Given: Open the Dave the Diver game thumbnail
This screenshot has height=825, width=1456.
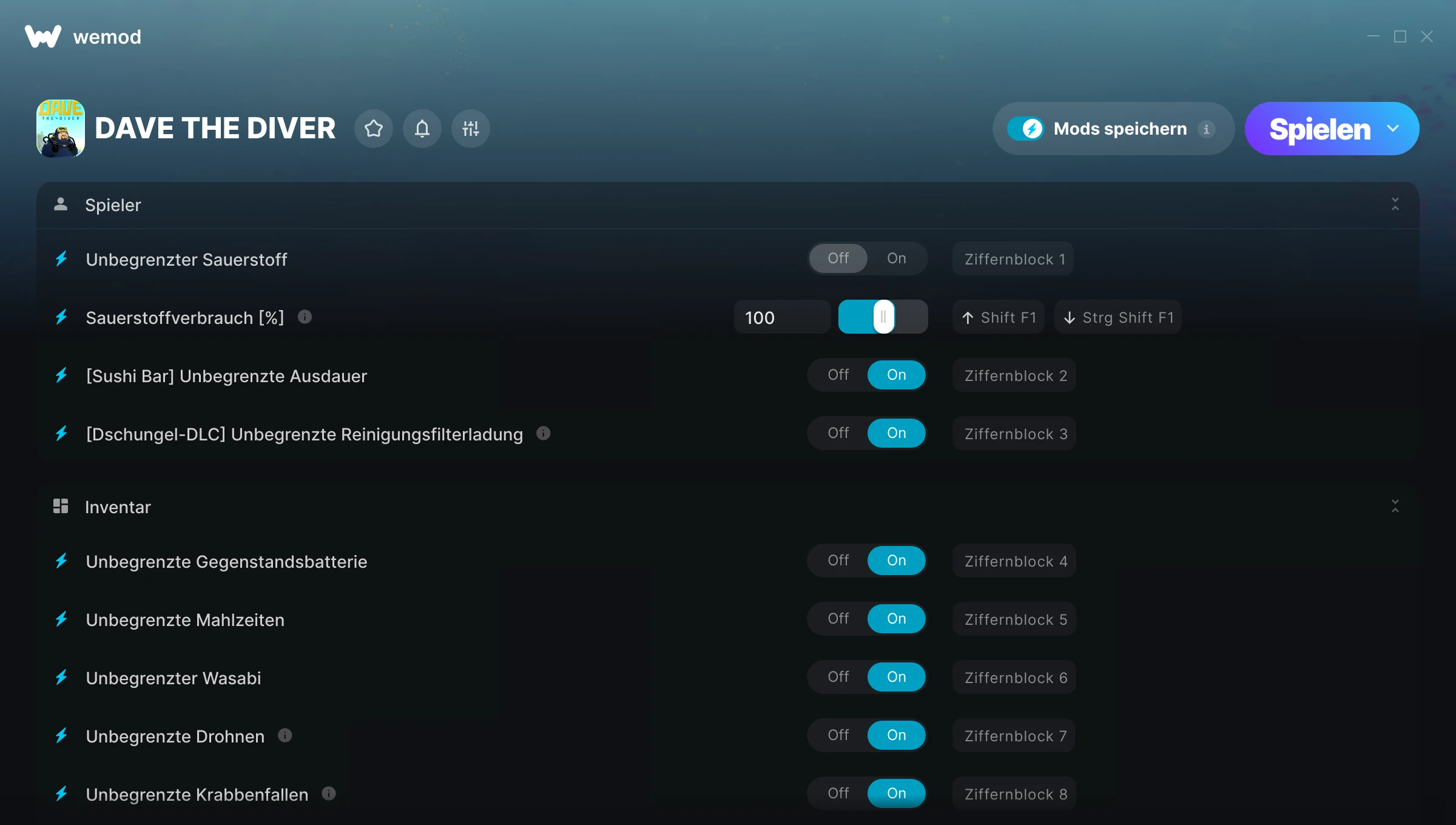Looking at the screenshot, I should coord(61,129).
